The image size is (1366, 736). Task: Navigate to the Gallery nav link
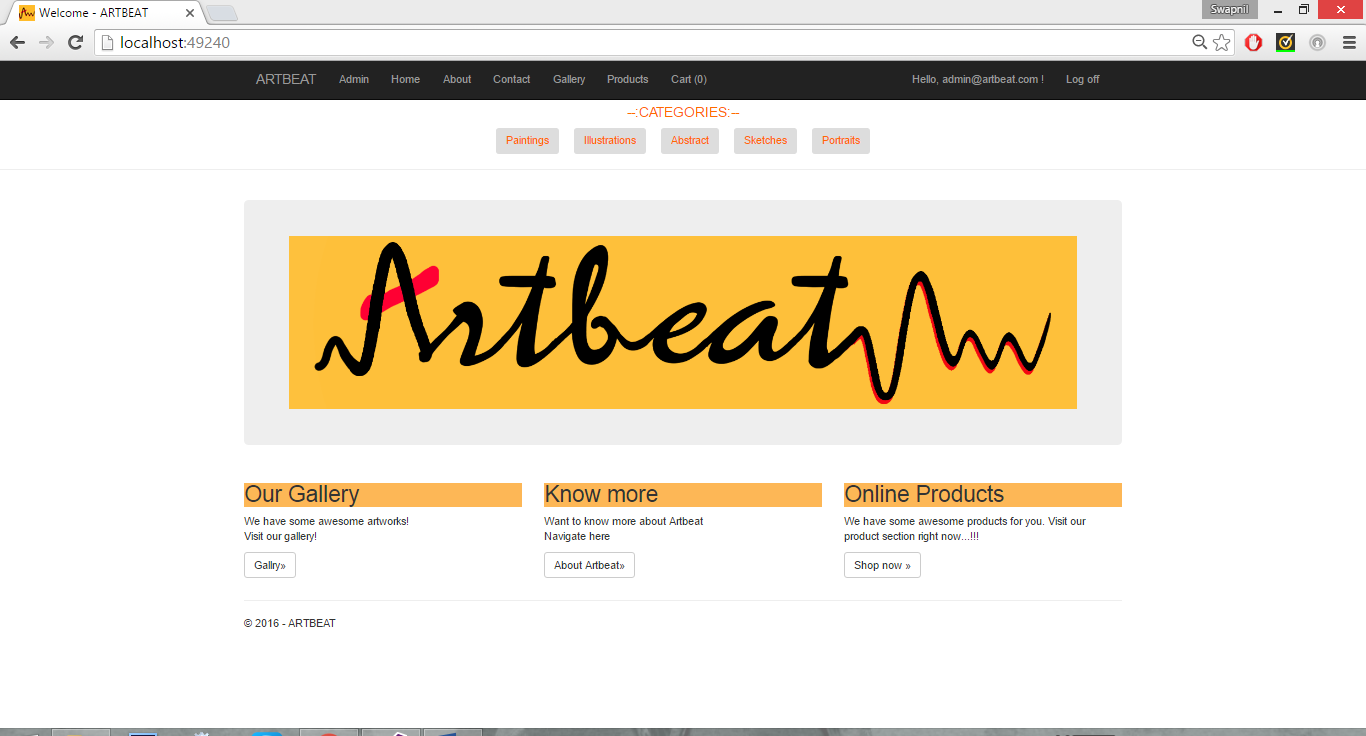click(x=569, y=79)
